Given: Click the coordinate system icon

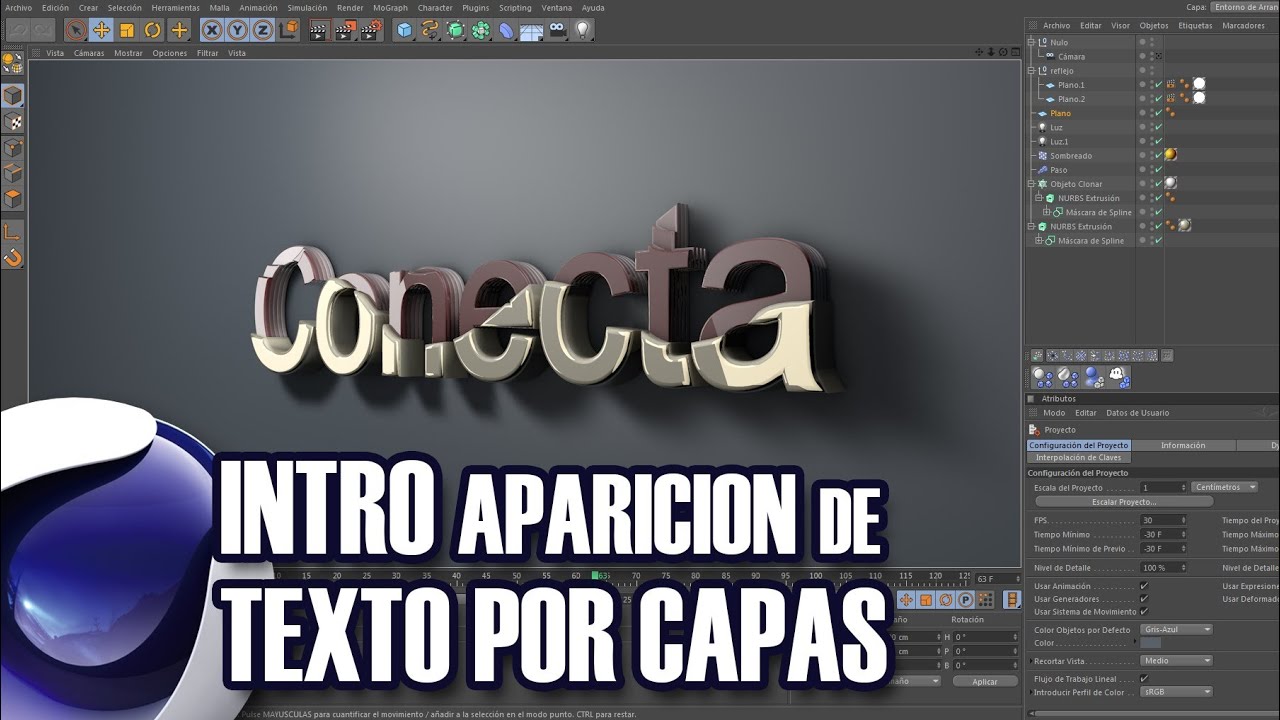Looking at the screenshot, I should click(x=289, y=30).
